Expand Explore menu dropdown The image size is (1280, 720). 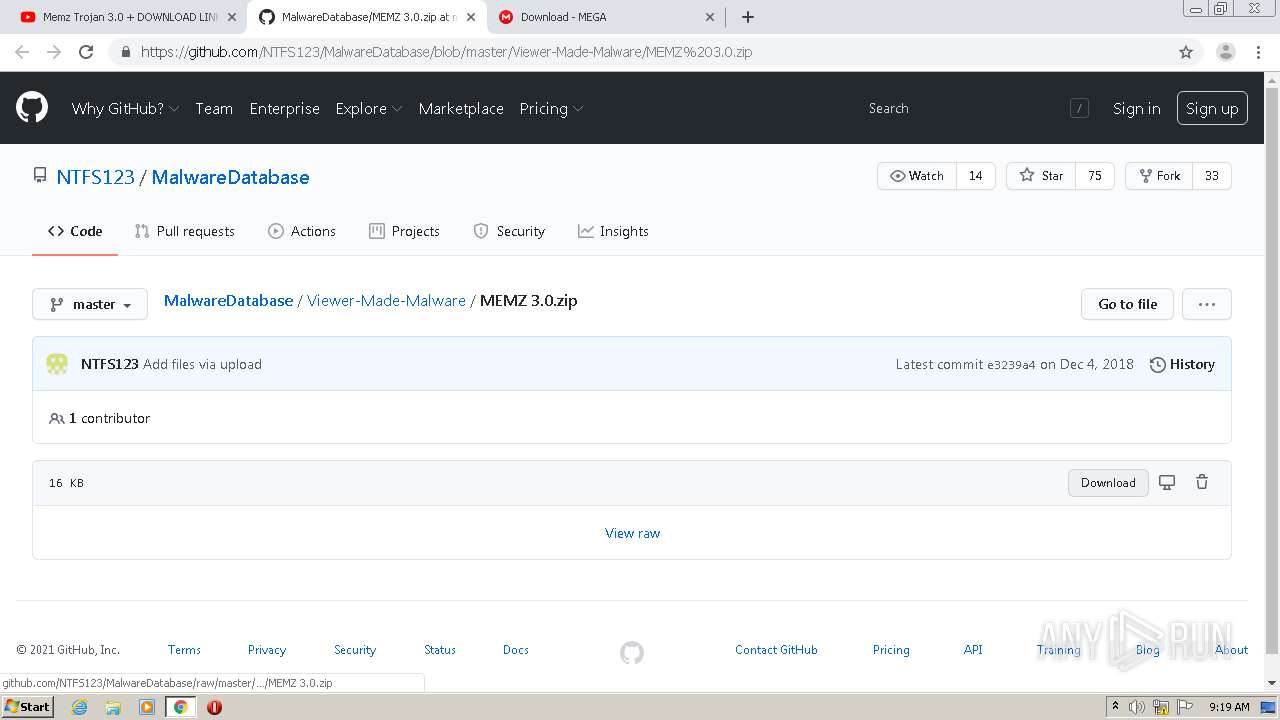click(x=369, y=108)
